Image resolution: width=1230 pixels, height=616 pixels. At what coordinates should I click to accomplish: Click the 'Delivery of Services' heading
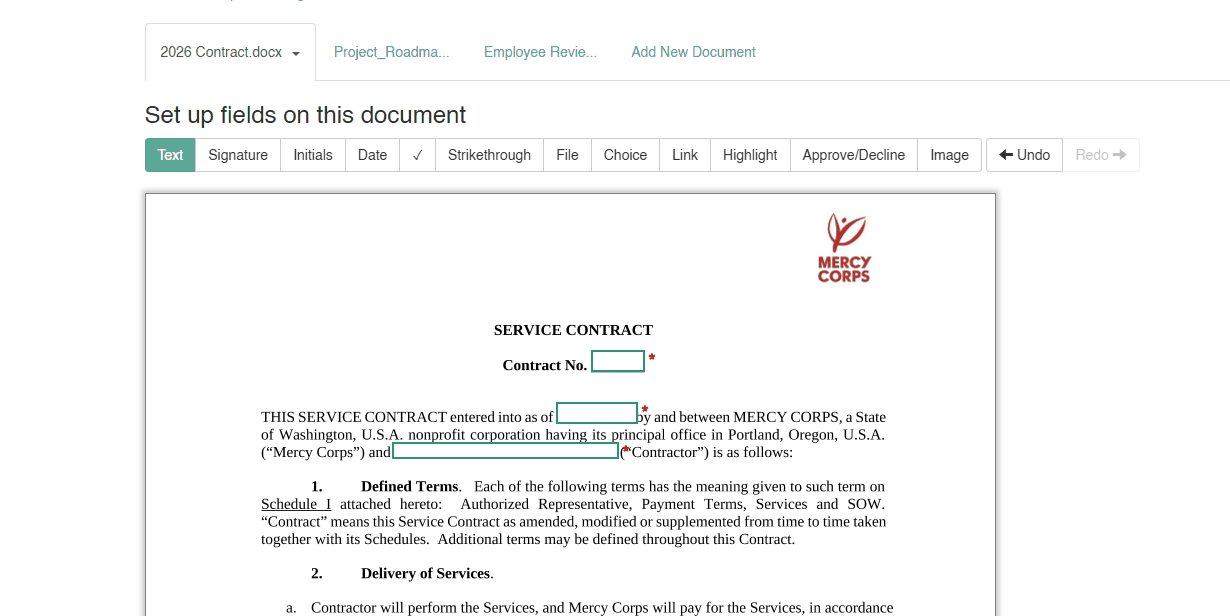425,573
